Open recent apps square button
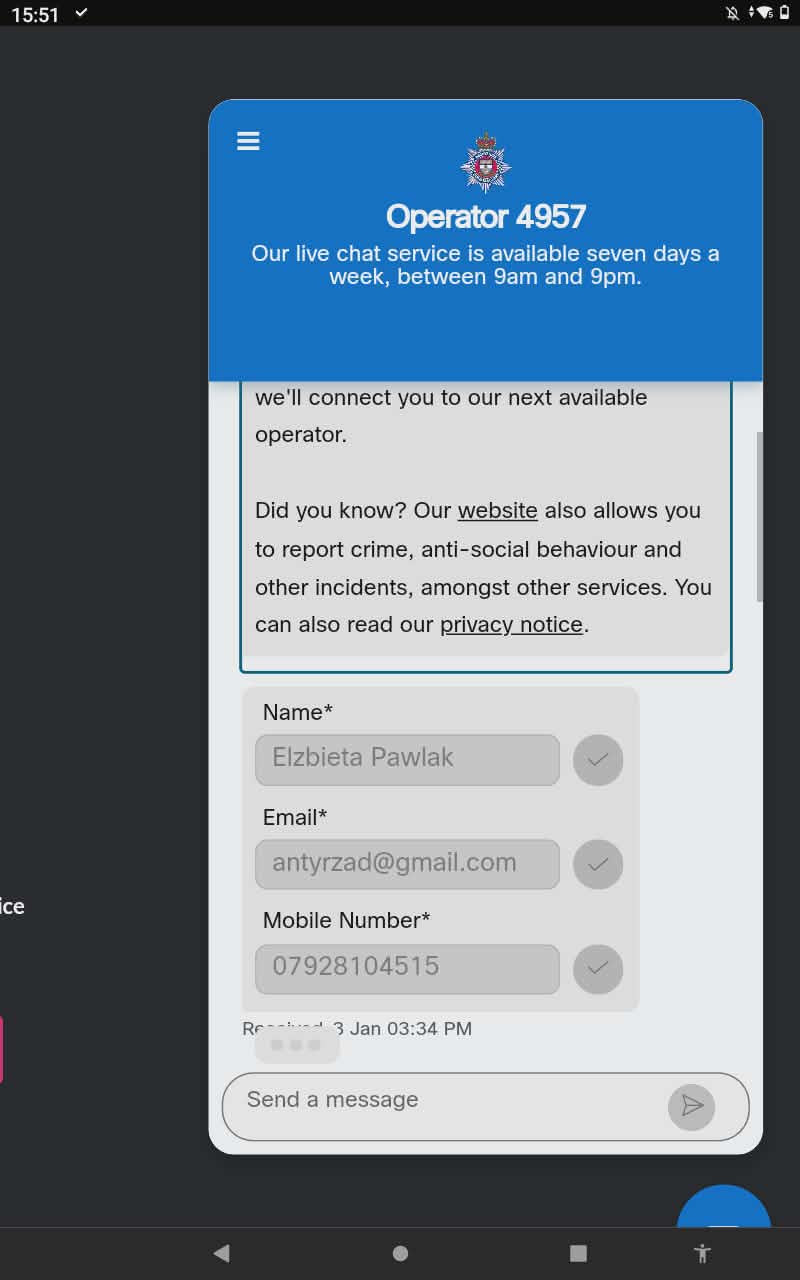Viewport: 800px width, 1280px height. pyautogui.click(x=578, y=1253)
